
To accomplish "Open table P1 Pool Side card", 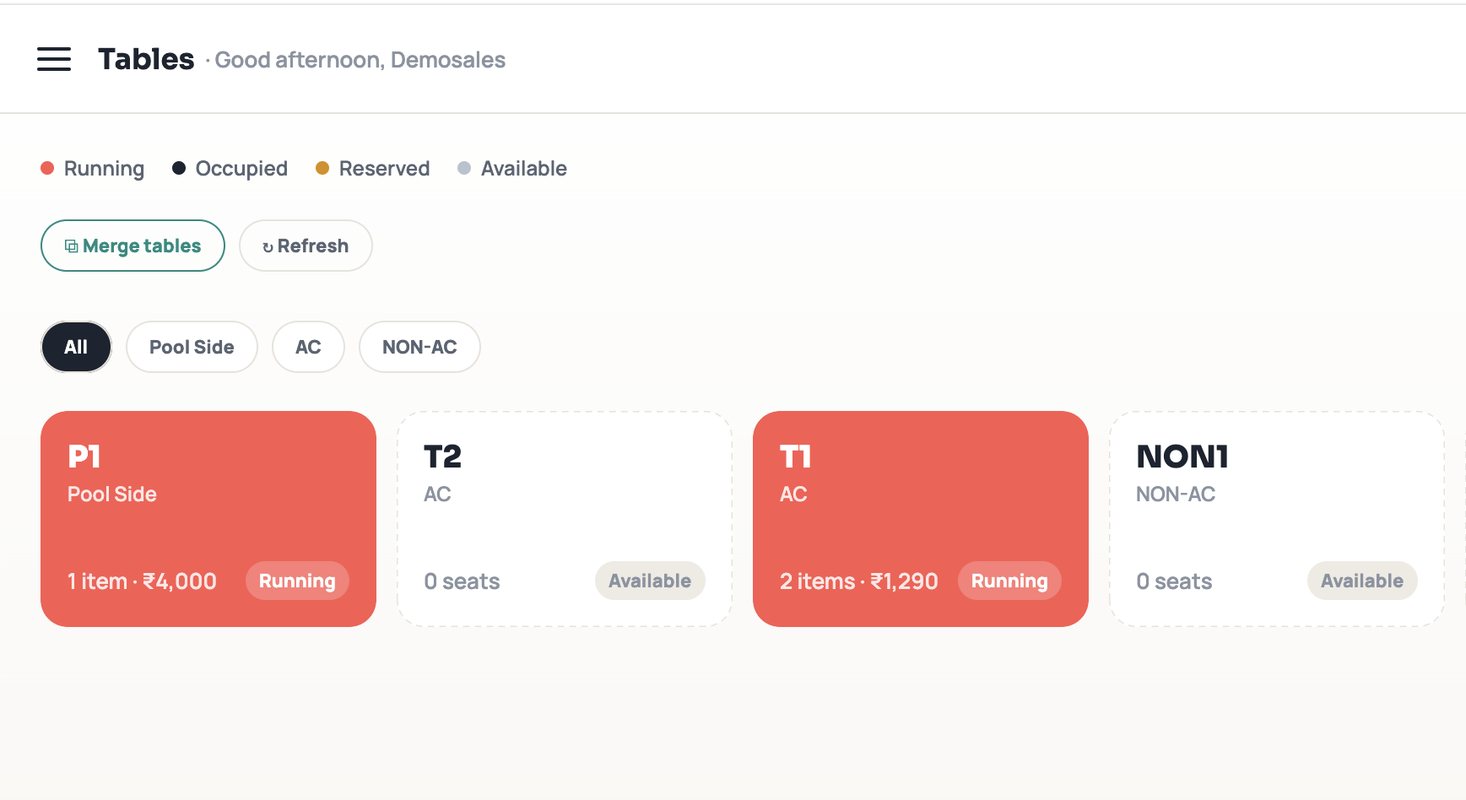I will coord(208,519).
